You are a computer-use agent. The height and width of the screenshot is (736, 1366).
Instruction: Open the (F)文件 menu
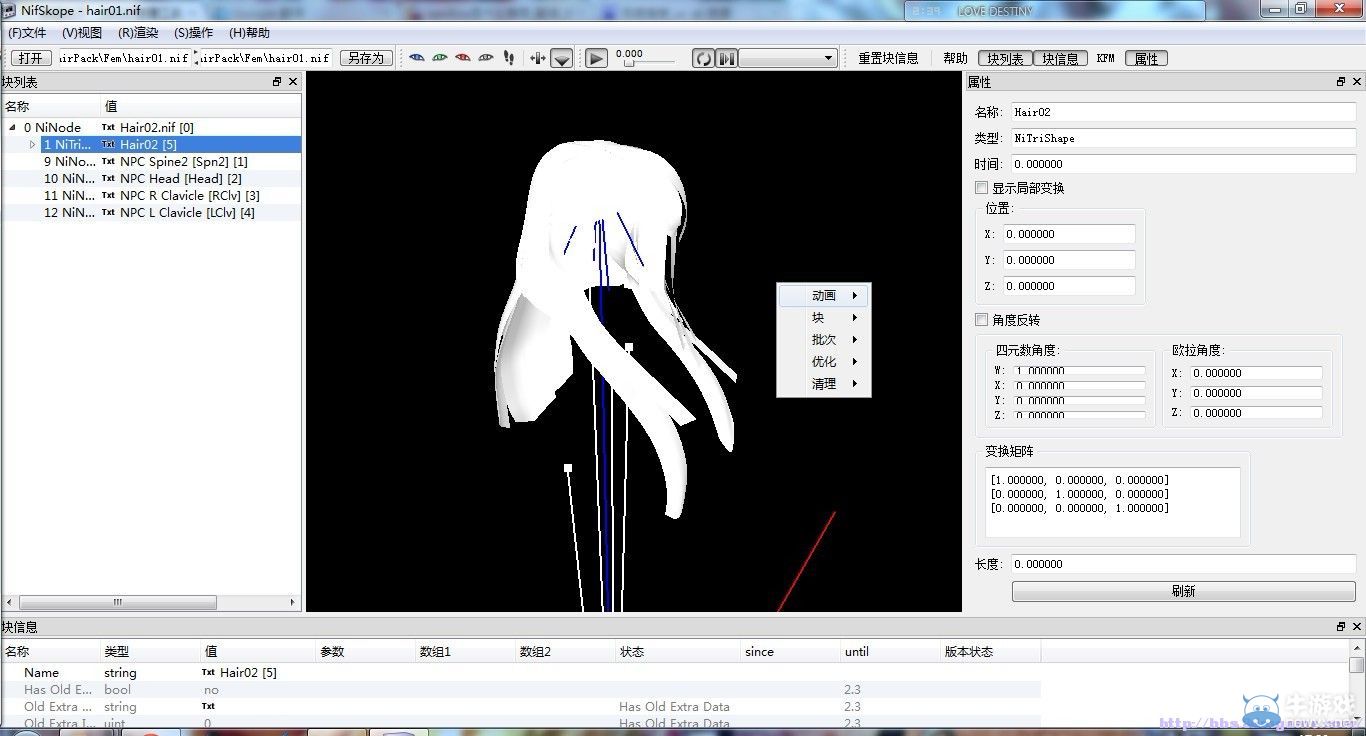(x=27, y=33)
